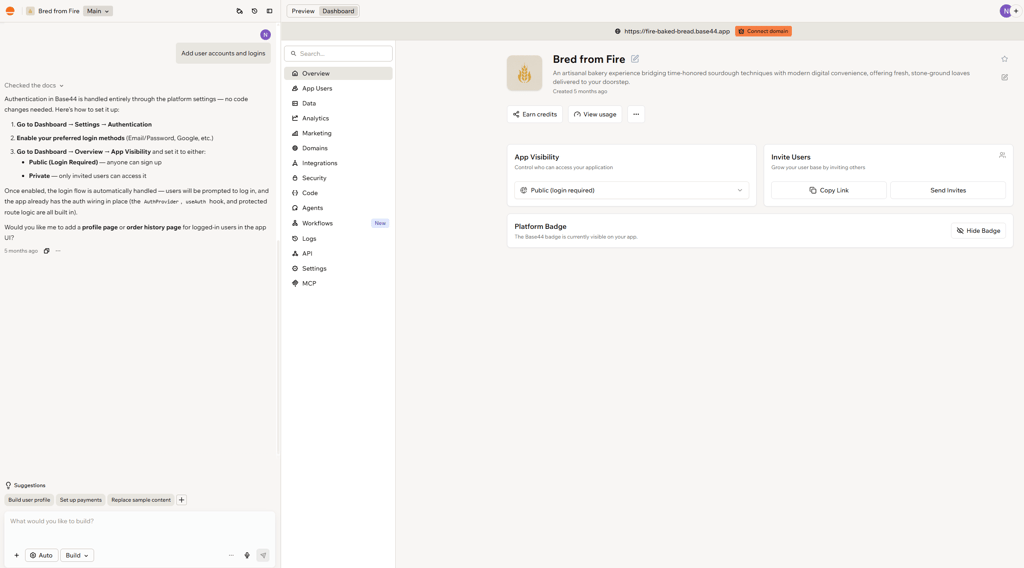
Task: Click the Copy Link button
Action: (829, 191)
